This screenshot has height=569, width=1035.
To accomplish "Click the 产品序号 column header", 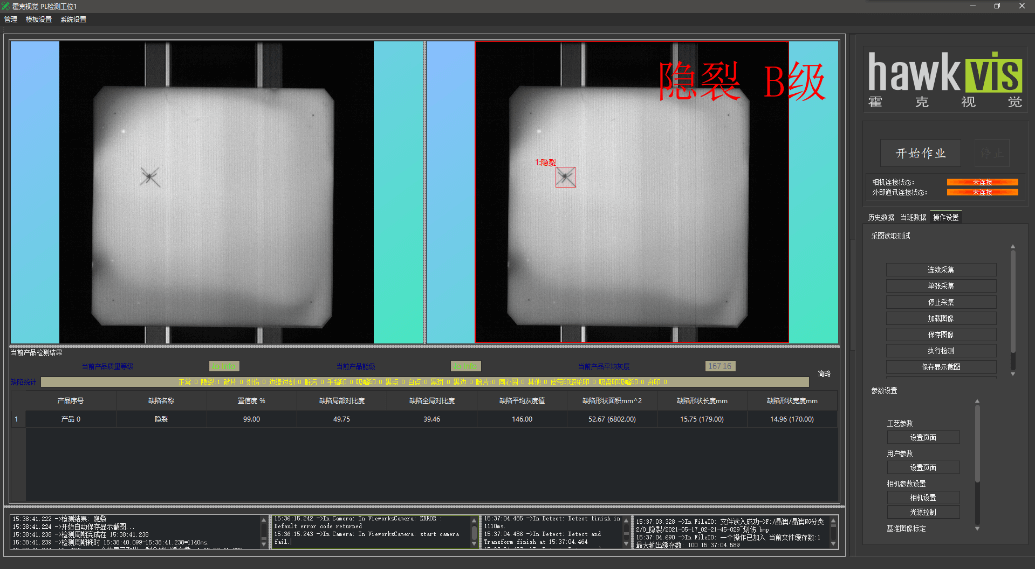I will pos(71,401).
